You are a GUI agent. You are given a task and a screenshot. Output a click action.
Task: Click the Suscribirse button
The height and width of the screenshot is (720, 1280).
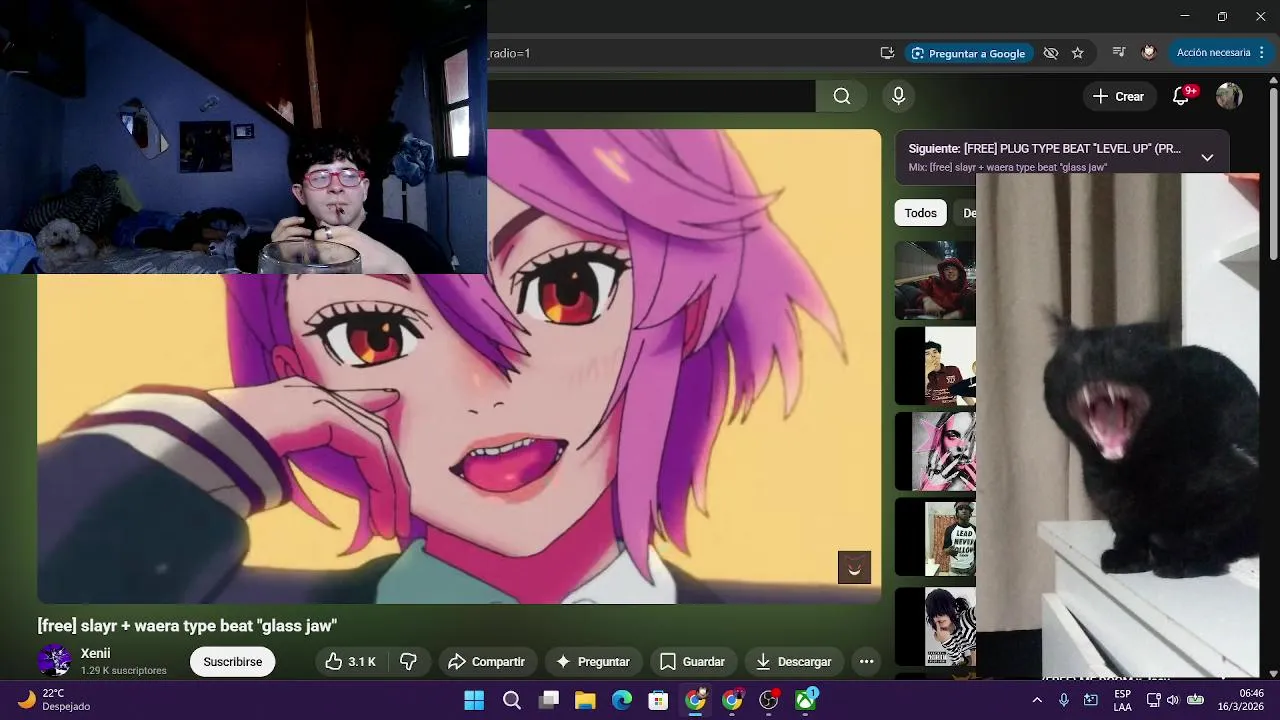[233, 662]
